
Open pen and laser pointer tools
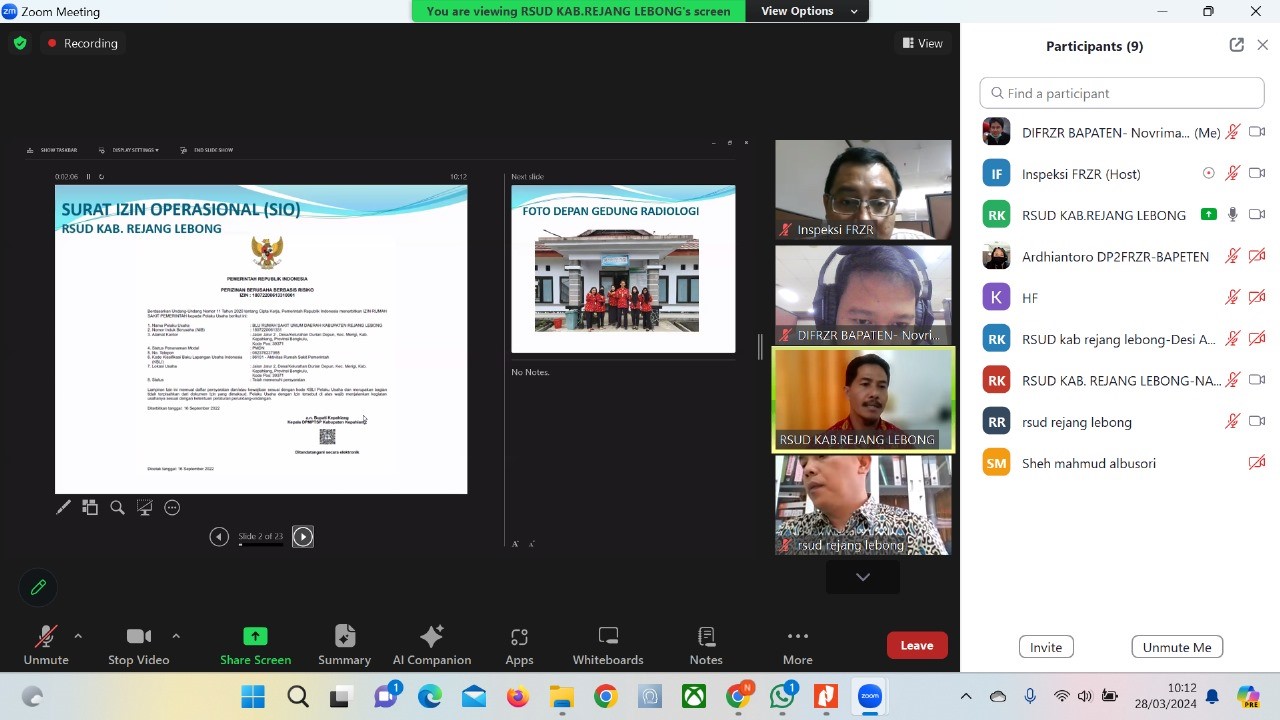coord(63,508)
